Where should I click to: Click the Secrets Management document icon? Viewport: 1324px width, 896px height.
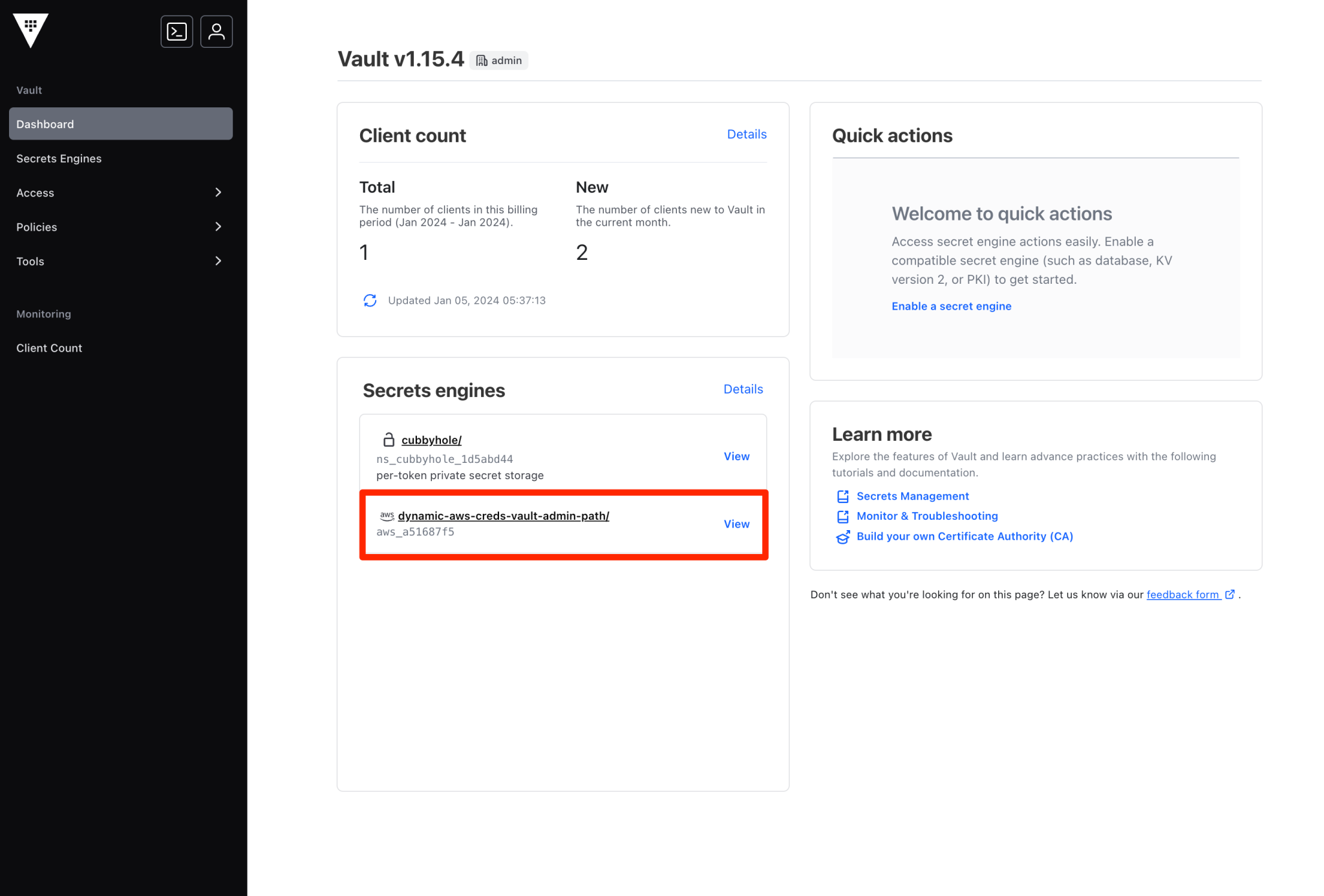(x=842, y=496)
